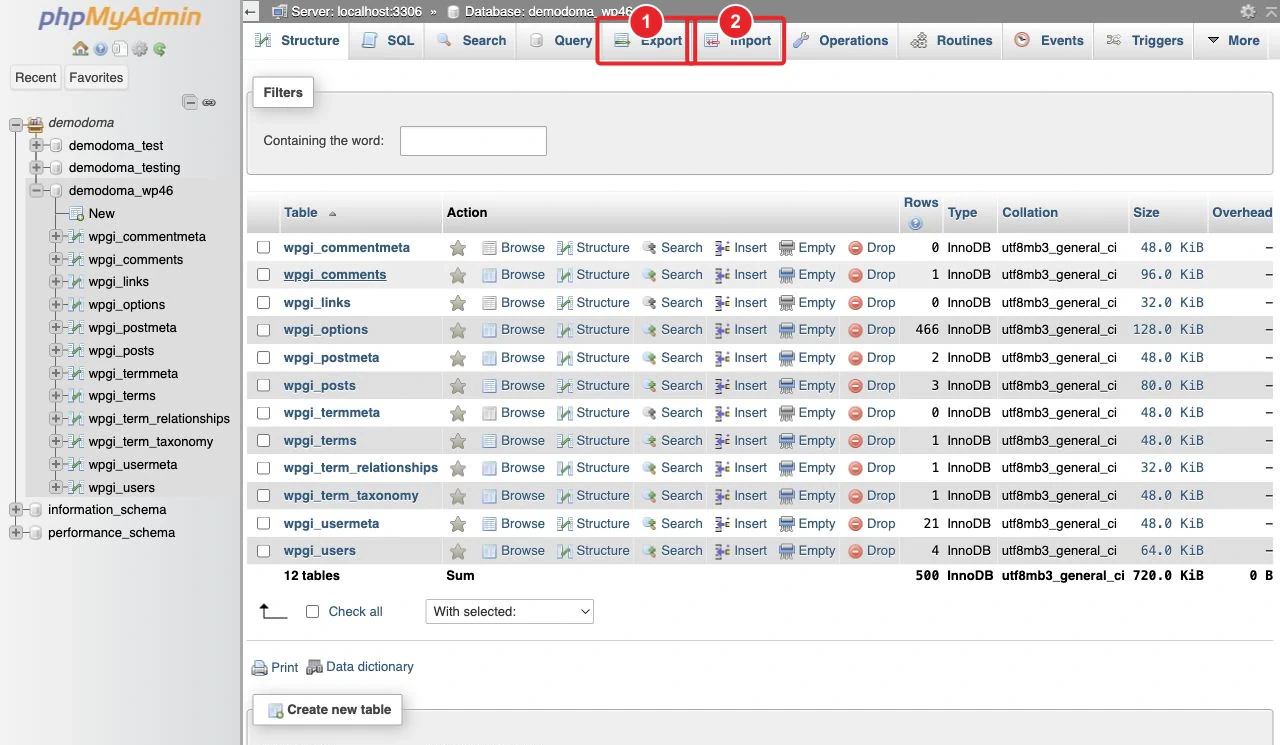Click New under demodoma_wp46 in tree

point(101,214)
